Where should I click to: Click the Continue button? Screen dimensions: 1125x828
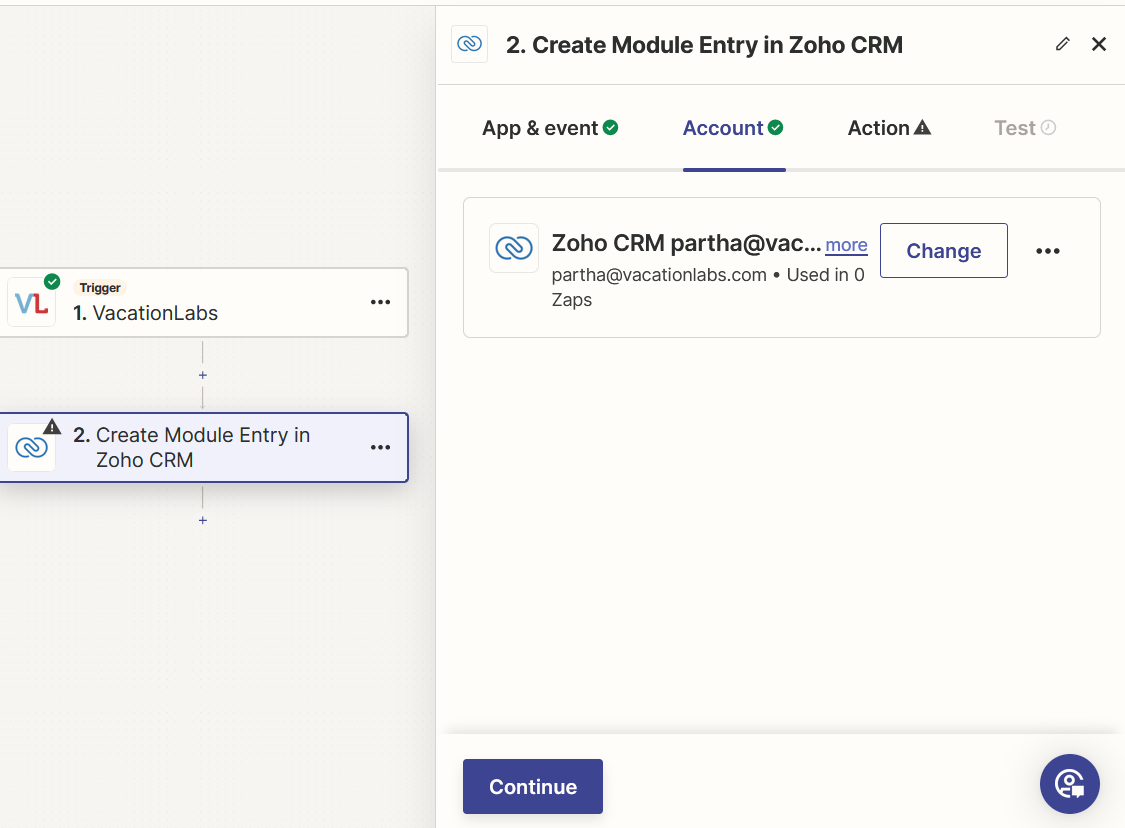[532, 786]
